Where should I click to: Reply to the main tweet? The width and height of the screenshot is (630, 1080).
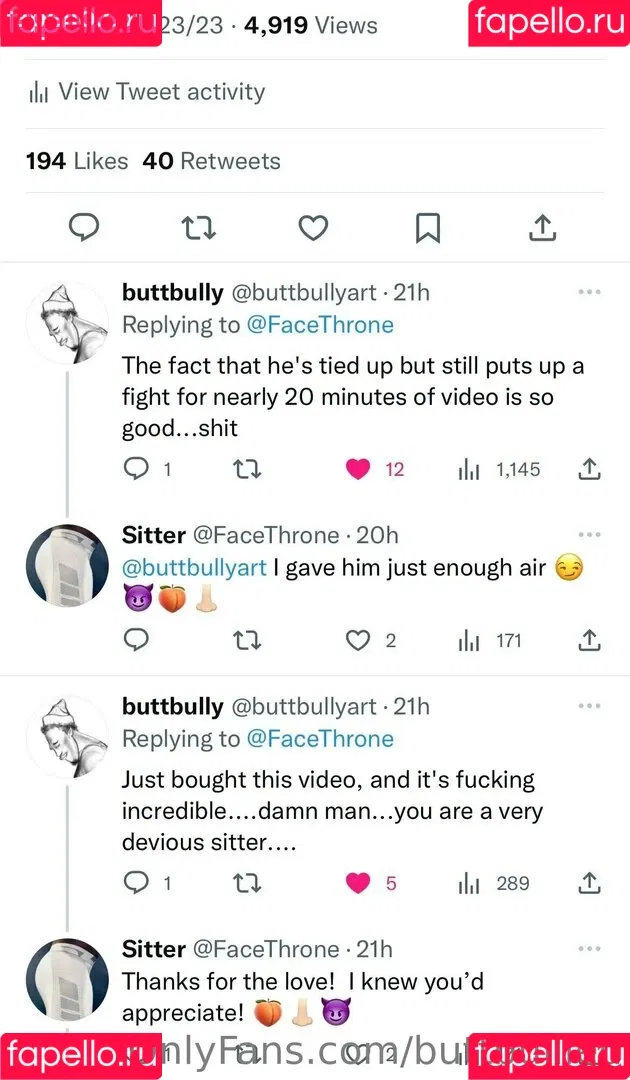[84, 228]
